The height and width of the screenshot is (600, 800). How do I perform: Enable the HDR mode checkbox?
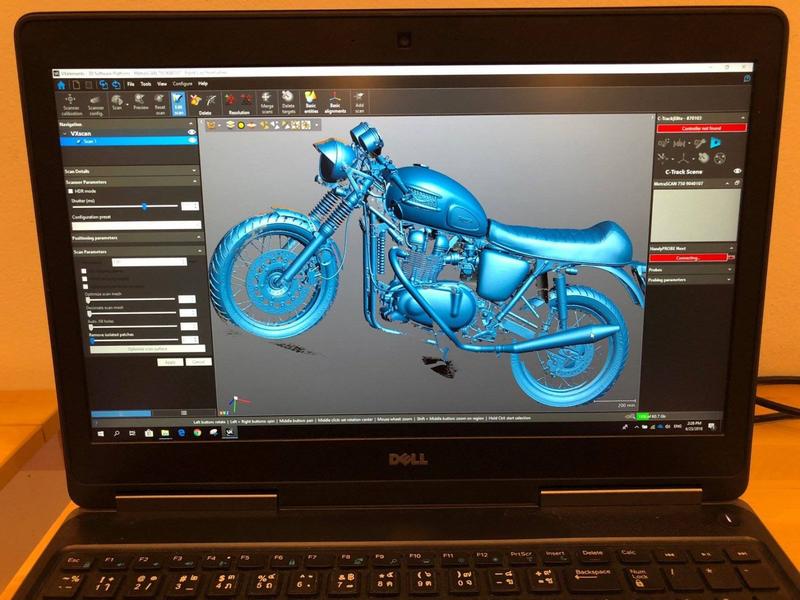click(69, 191)
